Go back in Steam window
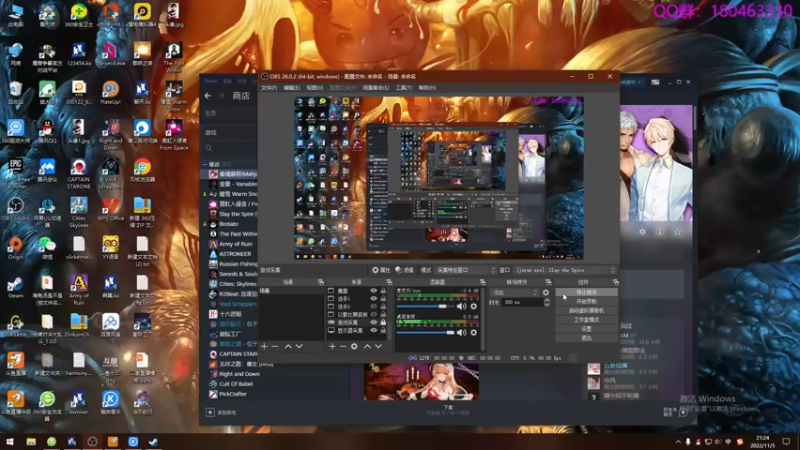 click(x=208, y=95)
